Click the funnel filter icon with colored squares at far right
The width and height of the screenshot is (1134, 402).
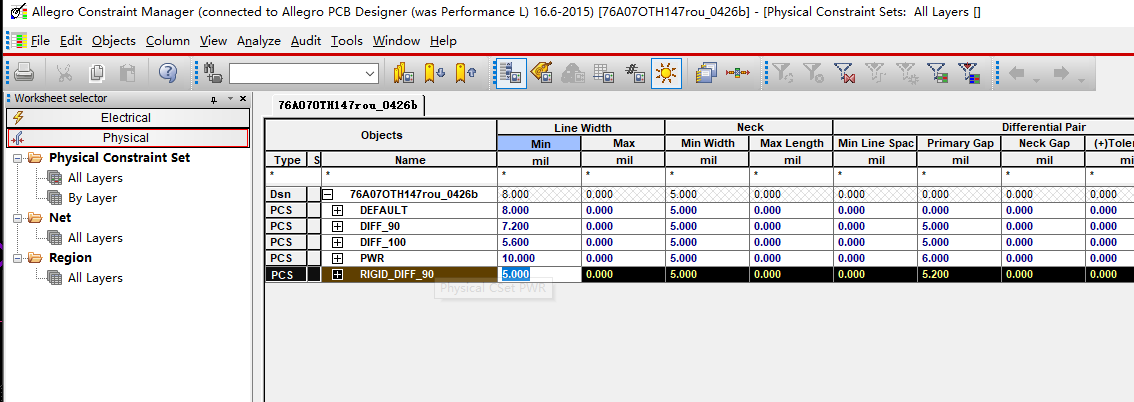pos(970,72)
